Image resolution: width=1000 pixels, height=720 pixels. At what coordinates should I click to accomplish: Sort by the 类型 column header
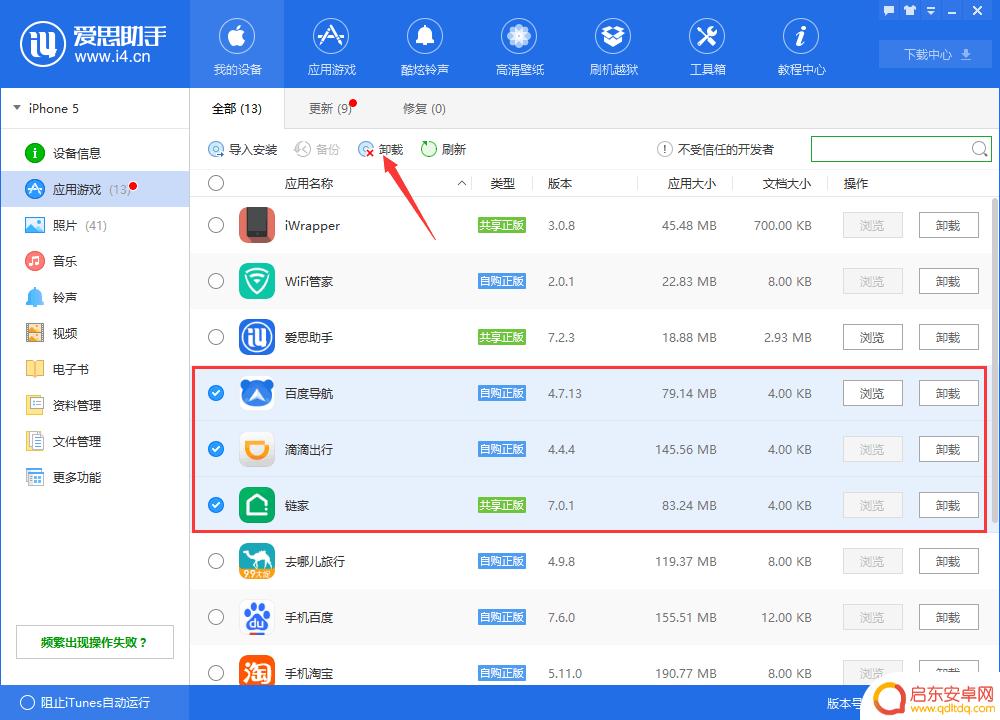point(502,184)
